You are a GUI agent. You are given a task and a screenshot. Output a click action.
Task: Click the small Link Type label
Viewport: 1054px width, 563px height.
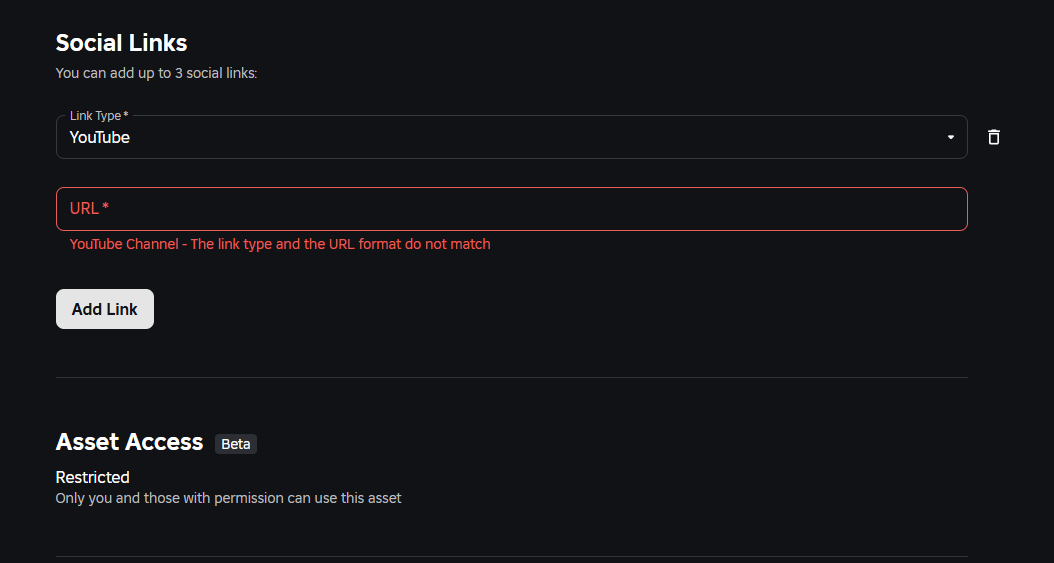click(95, 116)
